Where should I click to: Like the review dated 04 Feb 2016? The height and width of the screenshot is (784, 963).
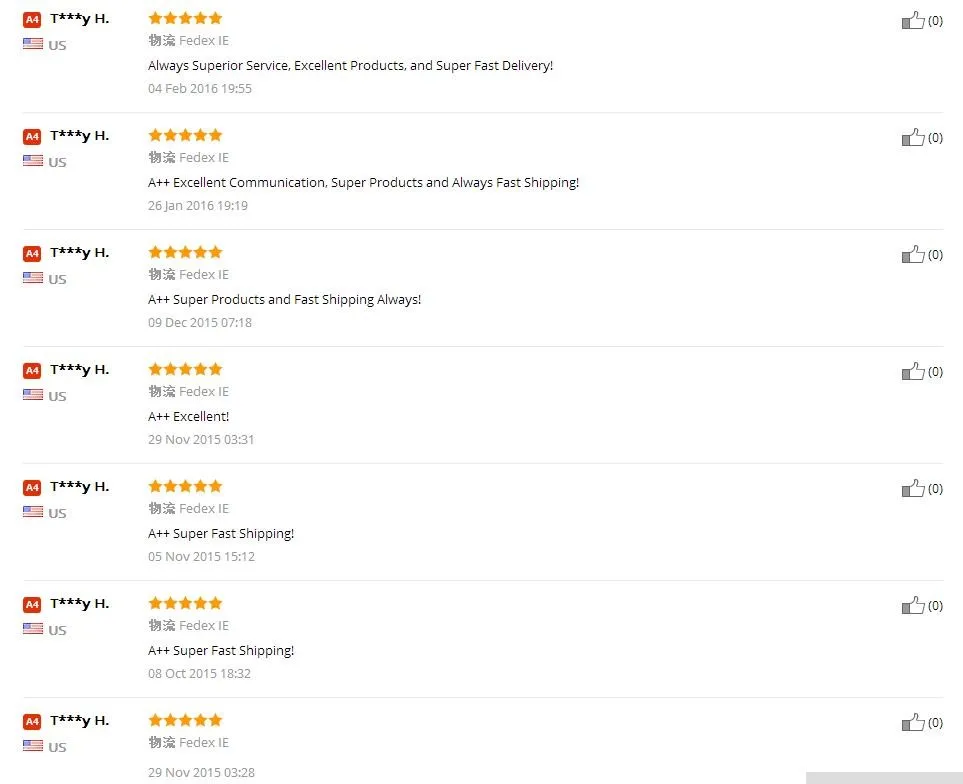(913, 21)
